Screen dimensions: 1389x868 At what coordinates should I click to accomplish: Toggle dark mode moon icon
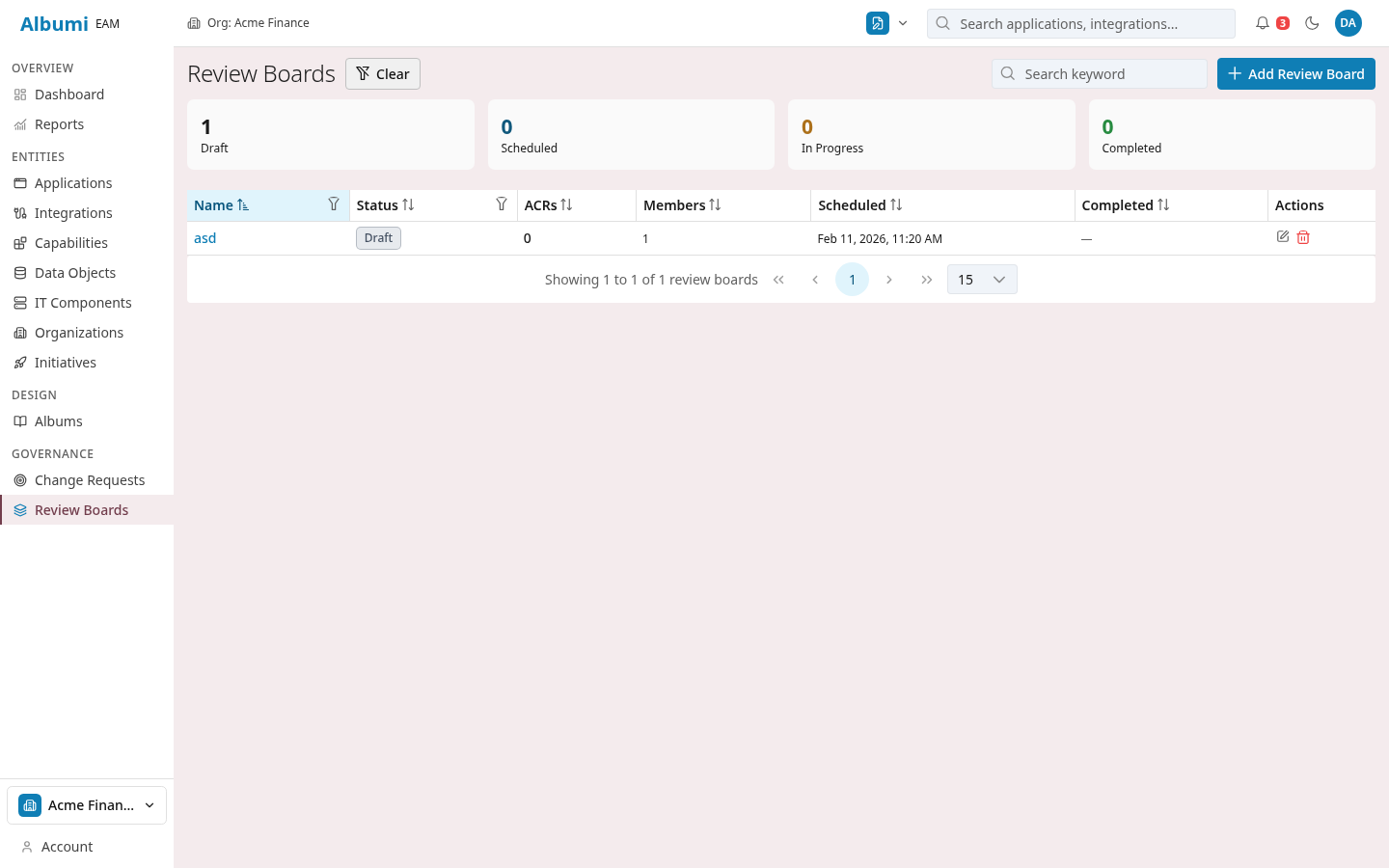pos(1312,23)
